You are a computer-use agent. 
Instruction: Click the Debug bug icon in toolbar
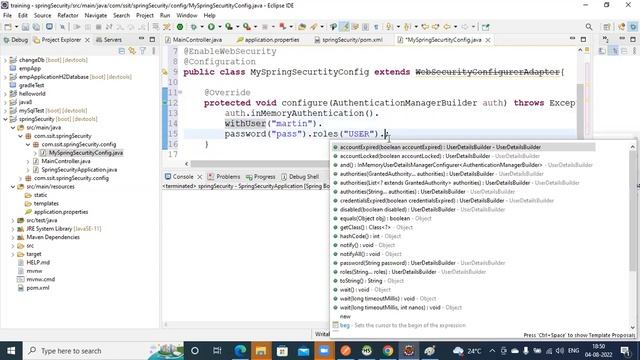tap(193, 27)
